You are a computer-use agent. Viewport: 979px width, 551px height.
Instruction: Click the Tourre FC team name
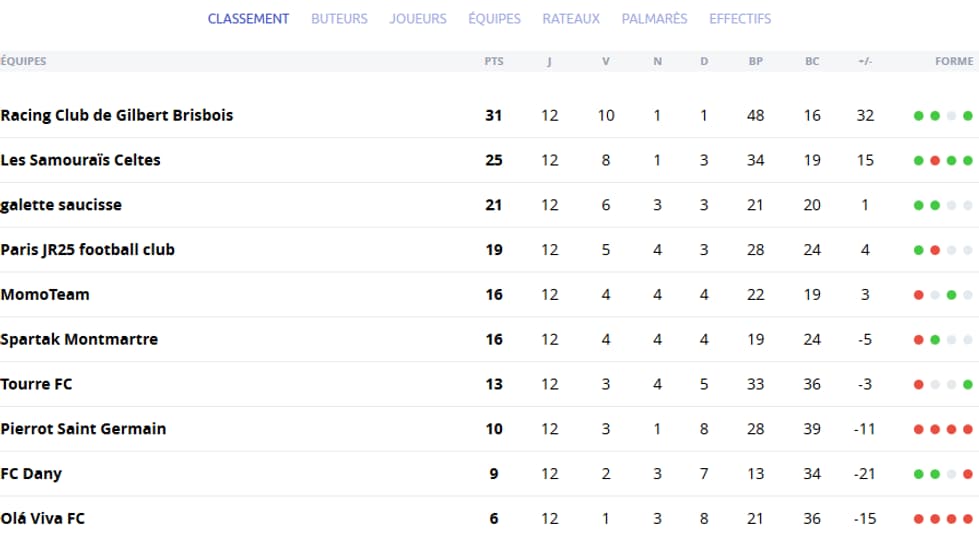click(x=36, y=384)
